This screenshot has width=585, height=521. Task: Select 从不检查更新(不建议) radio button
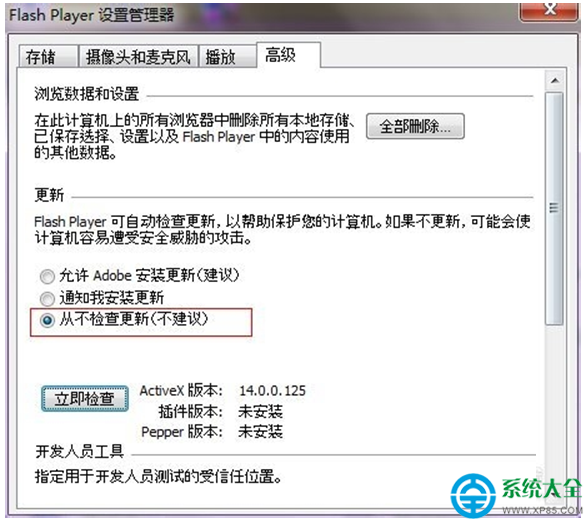[x=47, y=321]
